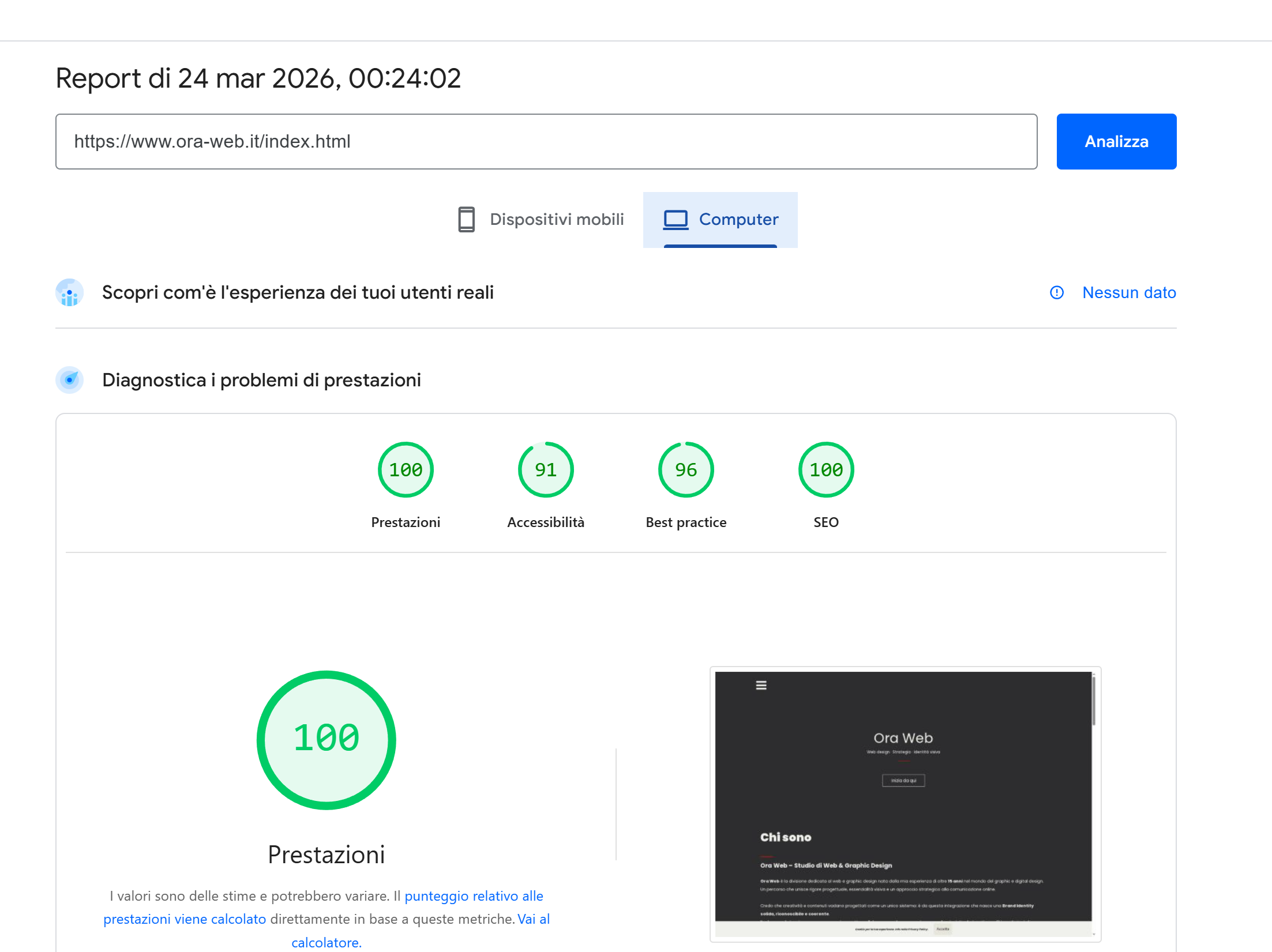Click the large Prestazioni 100 gauge

coord(326,740)
